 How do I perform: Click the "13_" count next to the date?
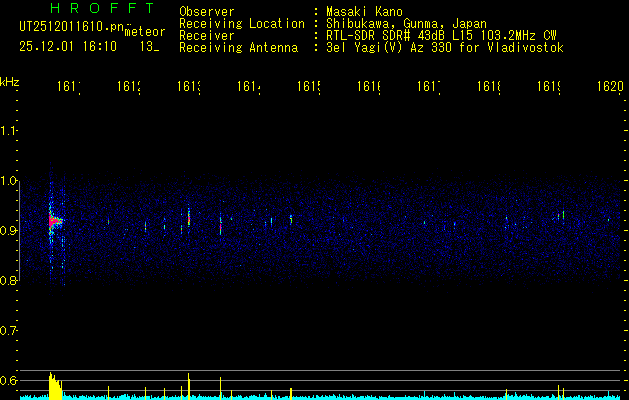coord(150,47)
